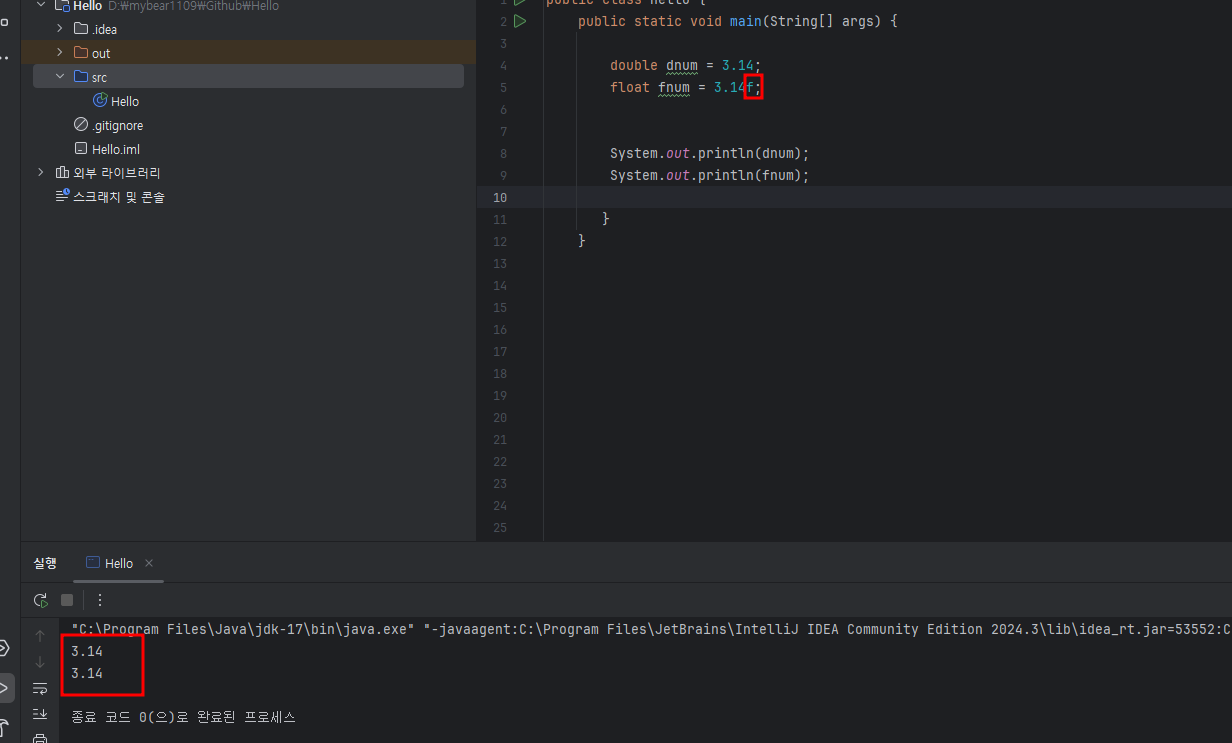Click the Hello Java class icon

pyautogui.click(x=100, y=101)
